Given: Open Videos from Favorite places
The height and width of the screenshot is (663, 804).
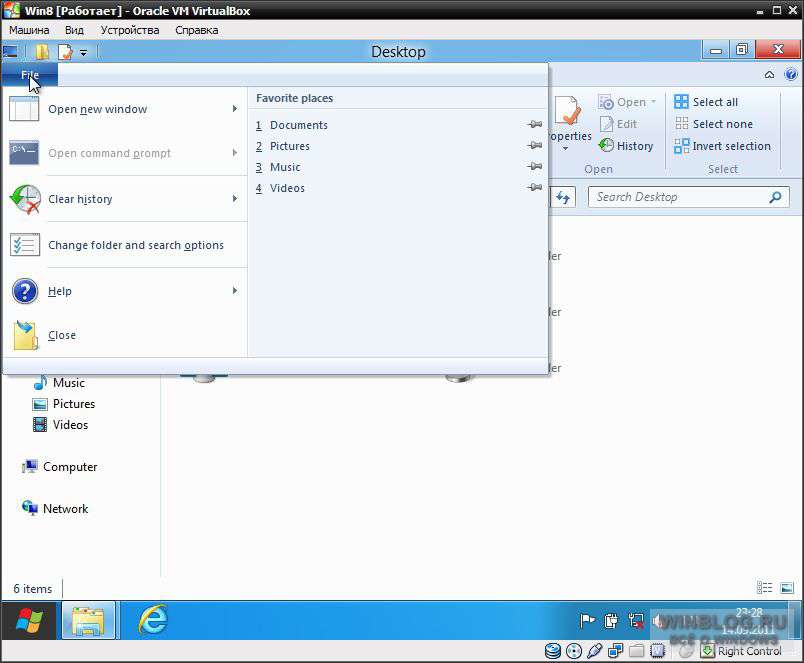Looking at the screenshot, I should click(x=287, y=188).
